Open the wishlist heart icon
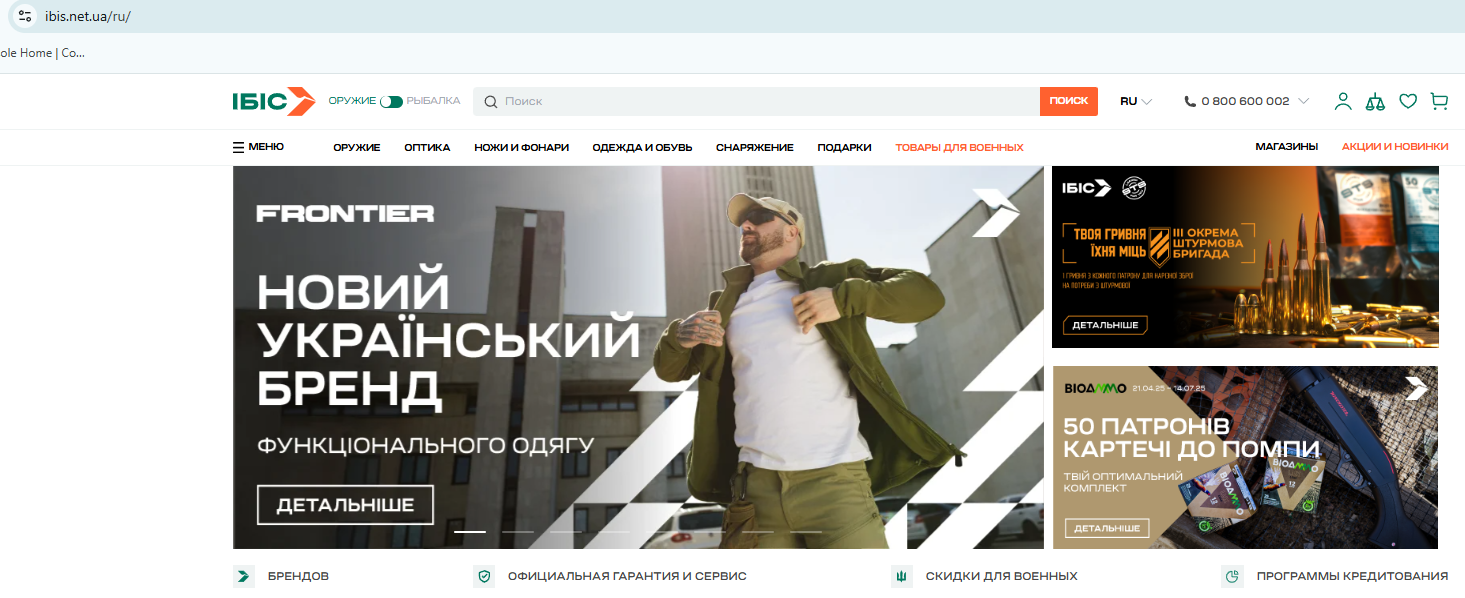 point(1408,101)
